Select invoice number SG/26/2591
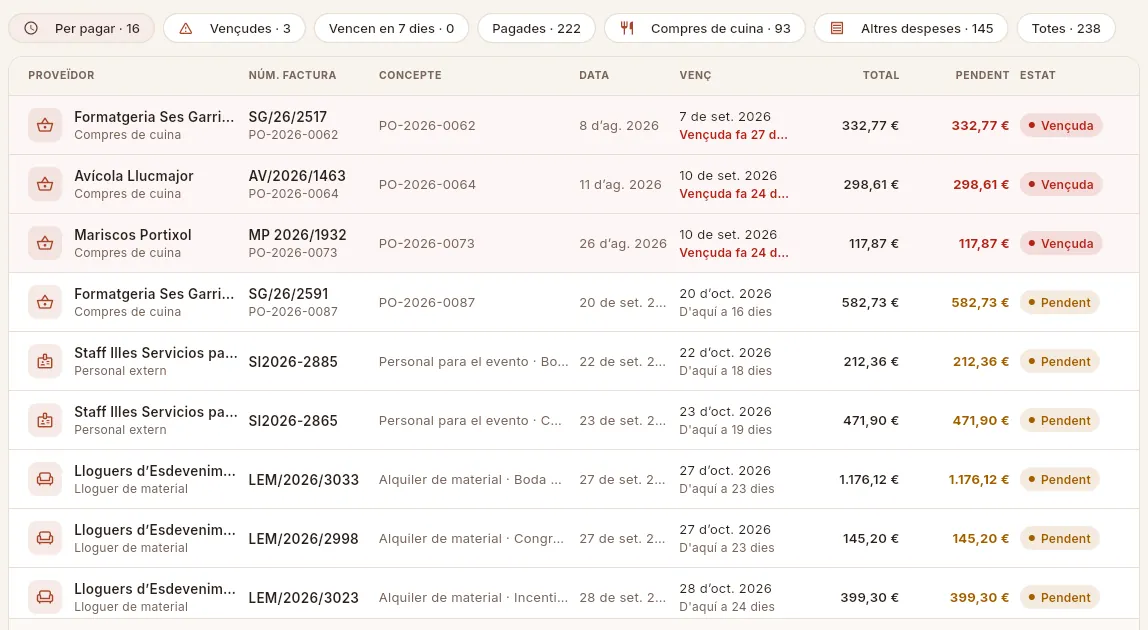 point(288,294)
